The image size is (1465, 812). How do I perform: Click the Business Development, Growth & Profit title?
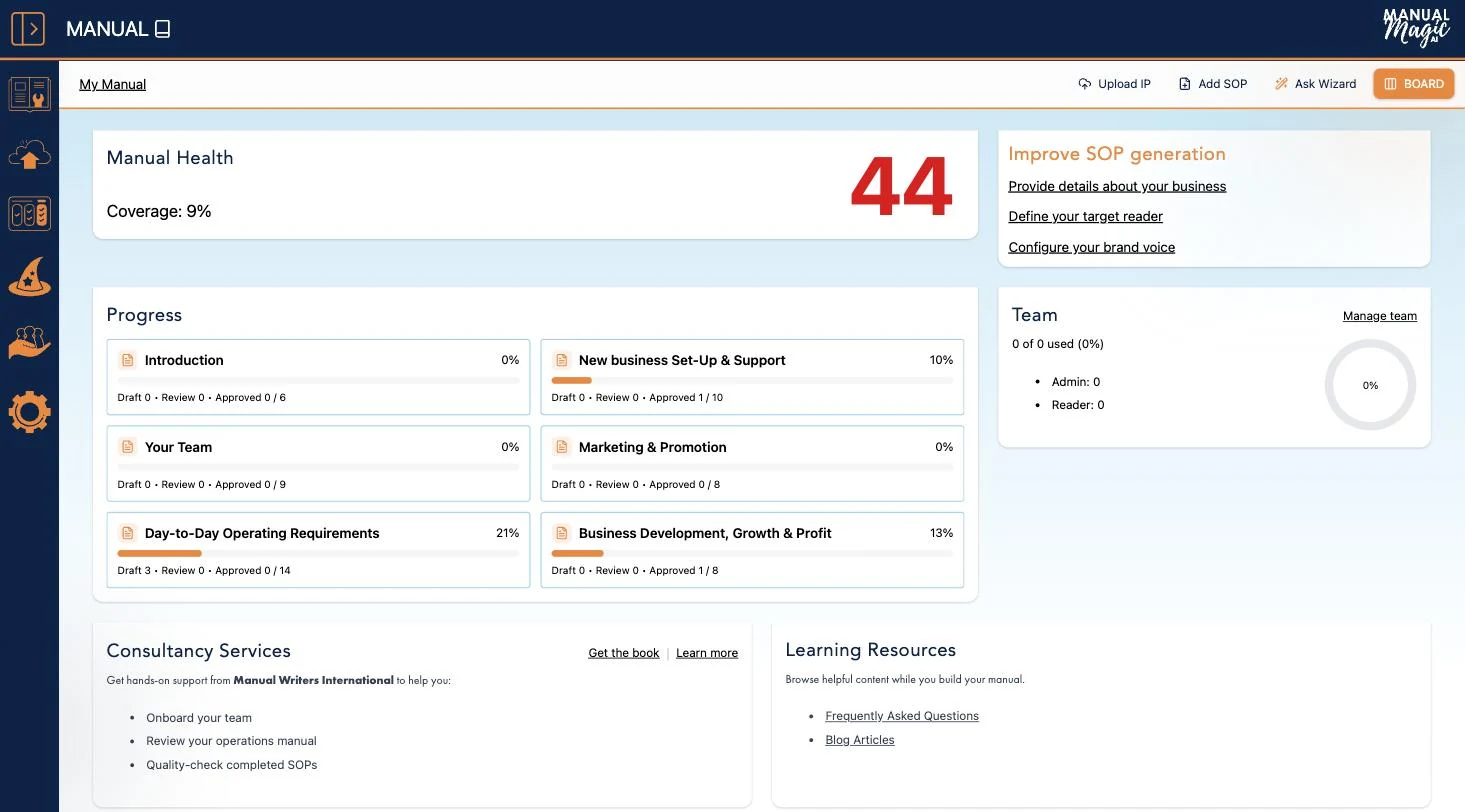tap(705, 533)
